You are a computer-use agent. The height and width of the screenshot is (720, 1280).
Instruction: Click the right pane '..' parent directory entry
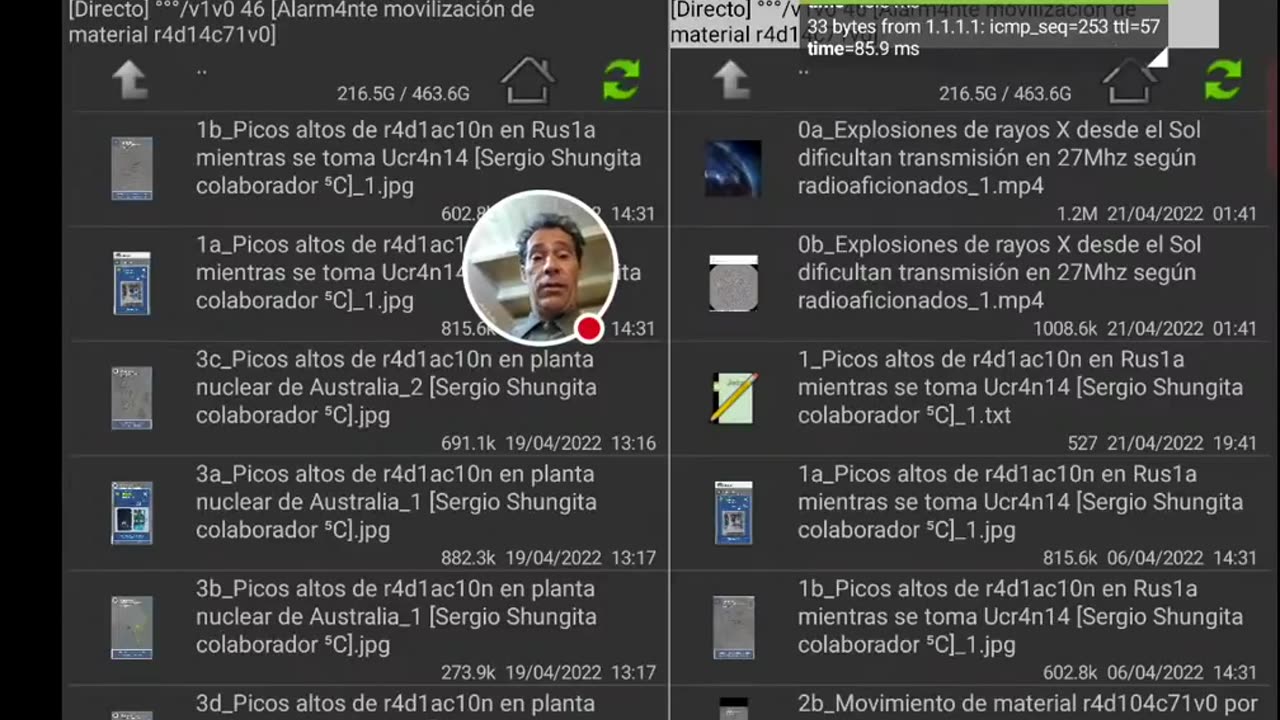[x=804, y=71]
